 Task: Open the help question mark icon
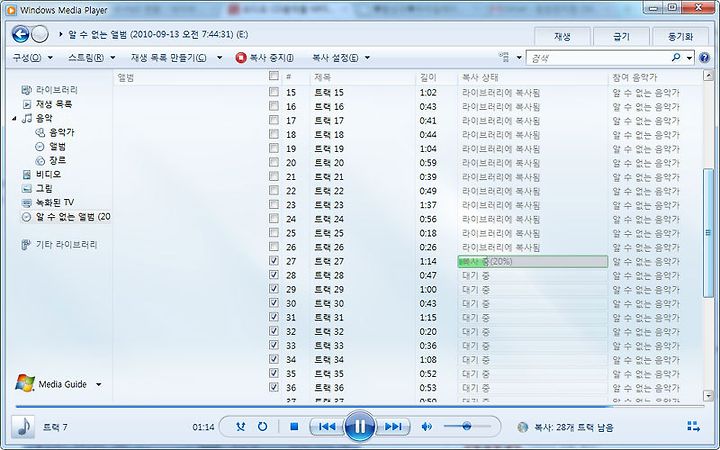704,58
